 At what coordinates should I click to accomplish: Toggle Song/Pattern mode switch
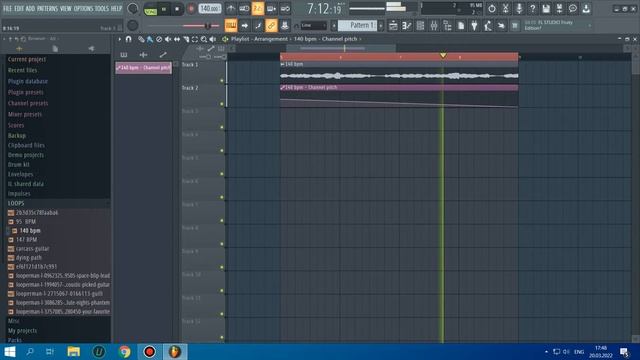coord(151,9)
